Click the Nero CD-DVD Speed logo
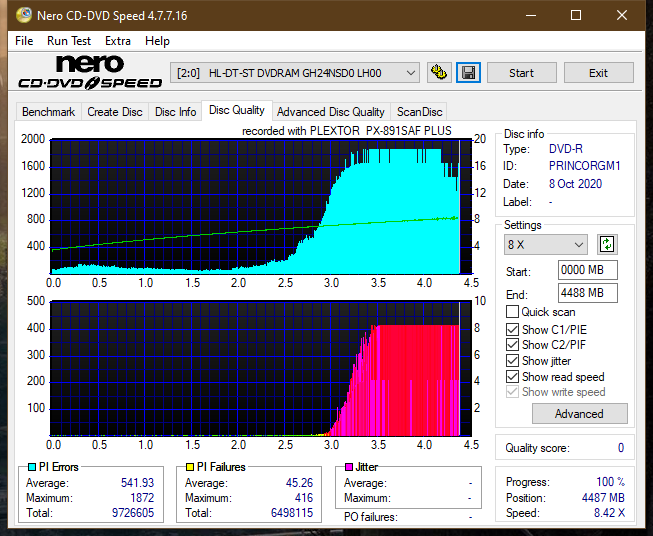This screenshot has width=653, height=536. [x=90, y=72]
